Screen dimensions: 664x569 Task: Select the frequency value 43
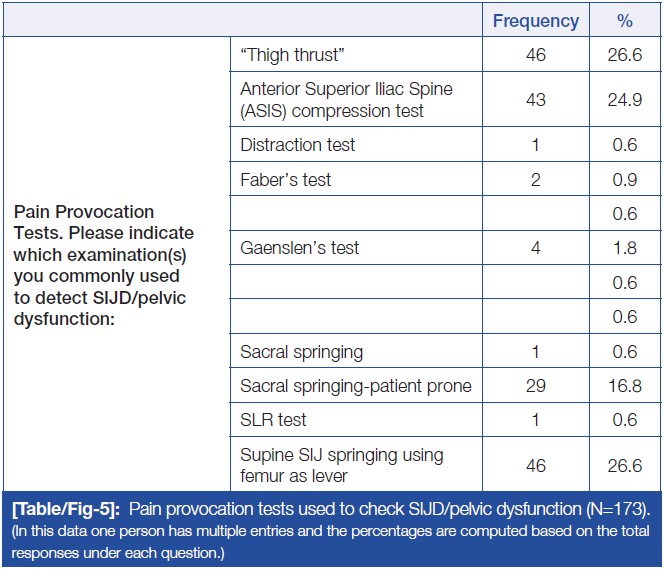535,100
